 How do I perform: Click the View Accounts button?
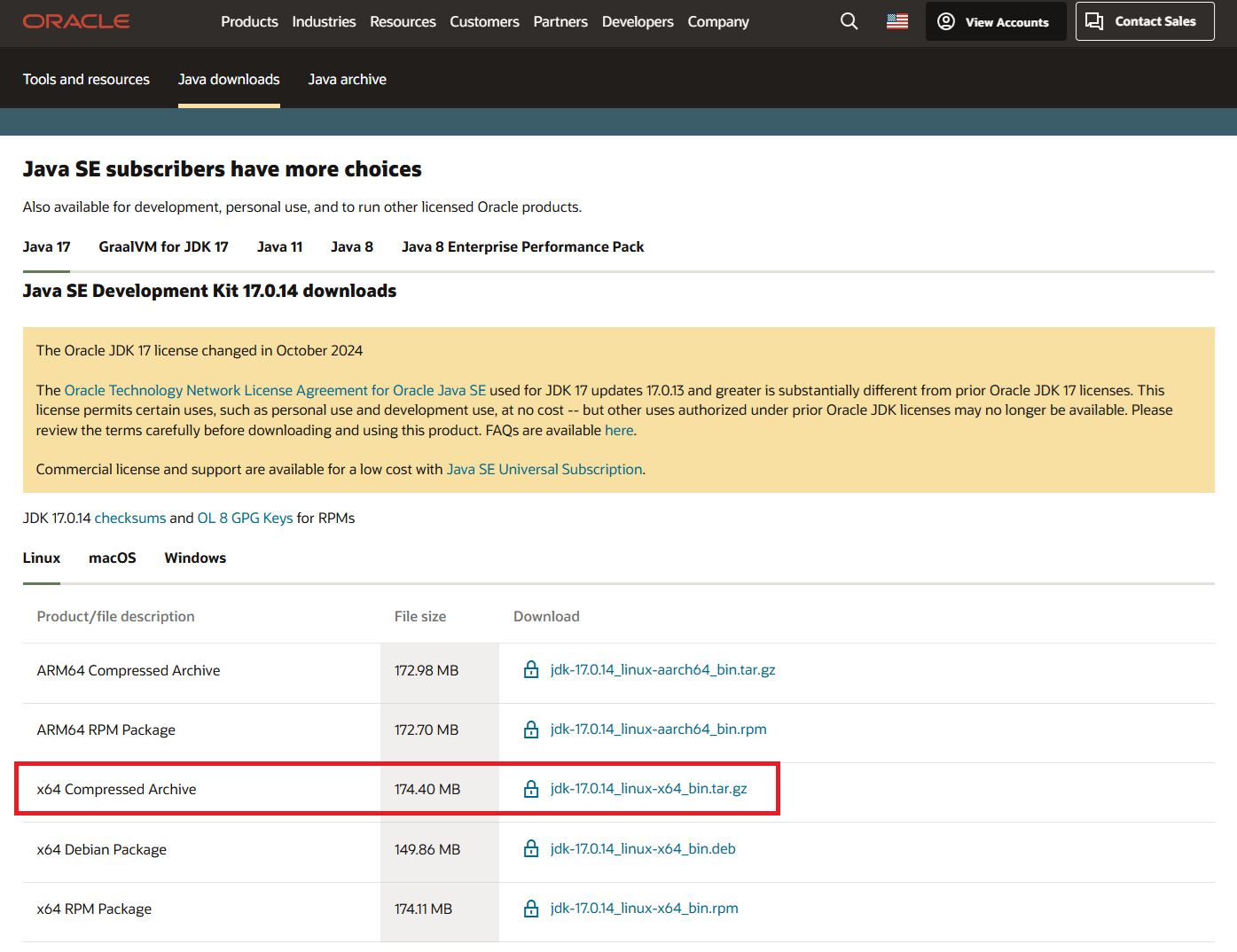(x=996, y=21)
